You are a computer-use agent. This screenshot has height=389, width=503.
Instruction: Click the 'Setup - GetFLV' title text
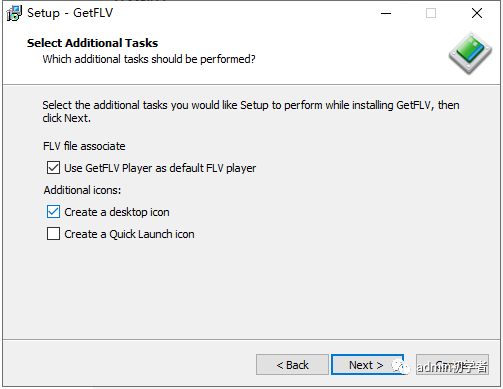(x=70, y=13)
